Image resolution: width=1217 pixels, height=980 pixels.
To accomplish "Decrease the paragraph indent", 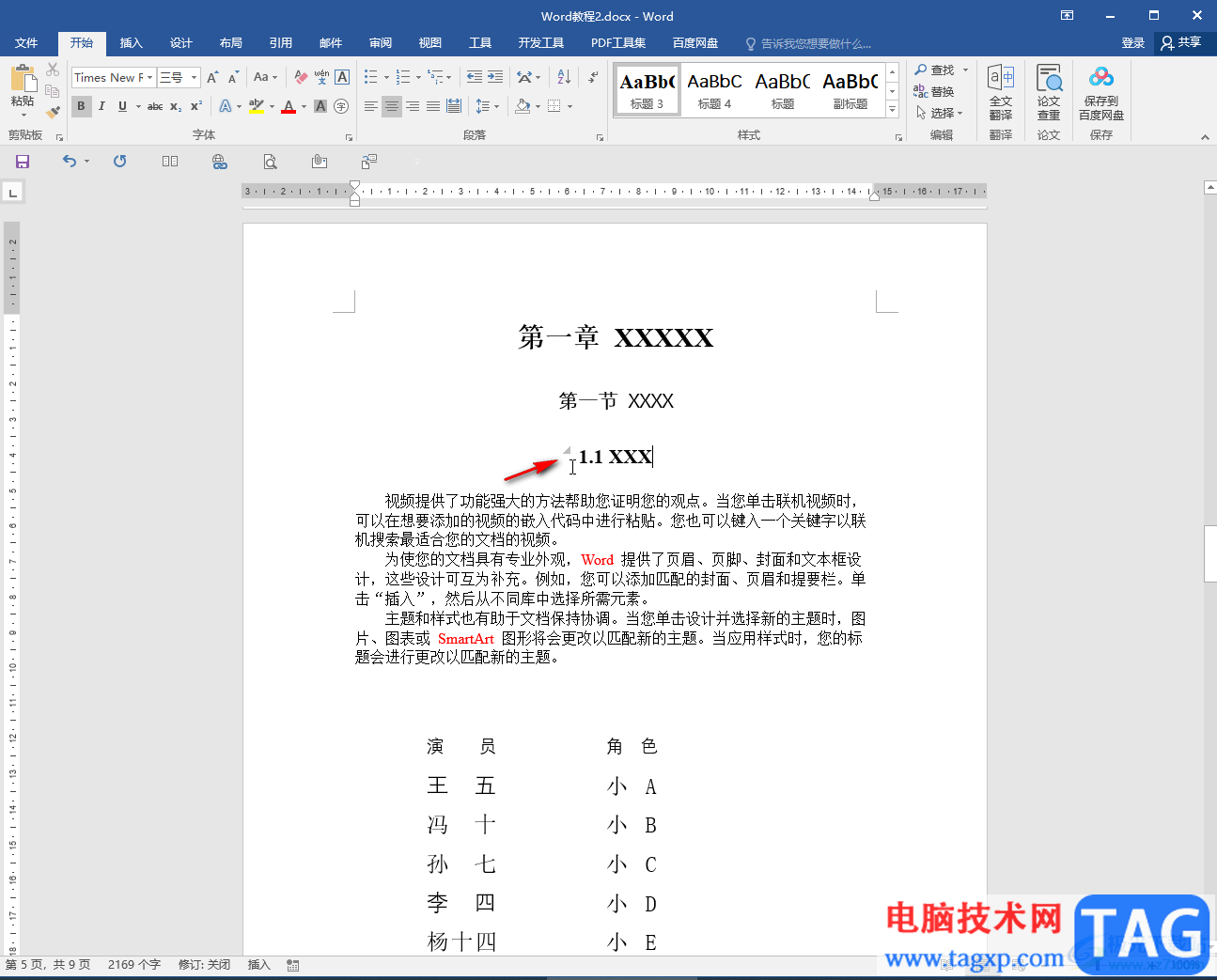I will pyautogui.click(x=475, y=77).
